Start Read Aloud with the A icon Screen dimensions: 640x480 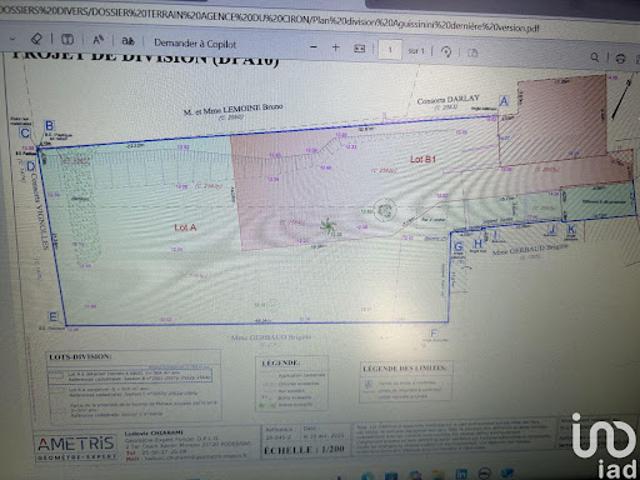98,40
